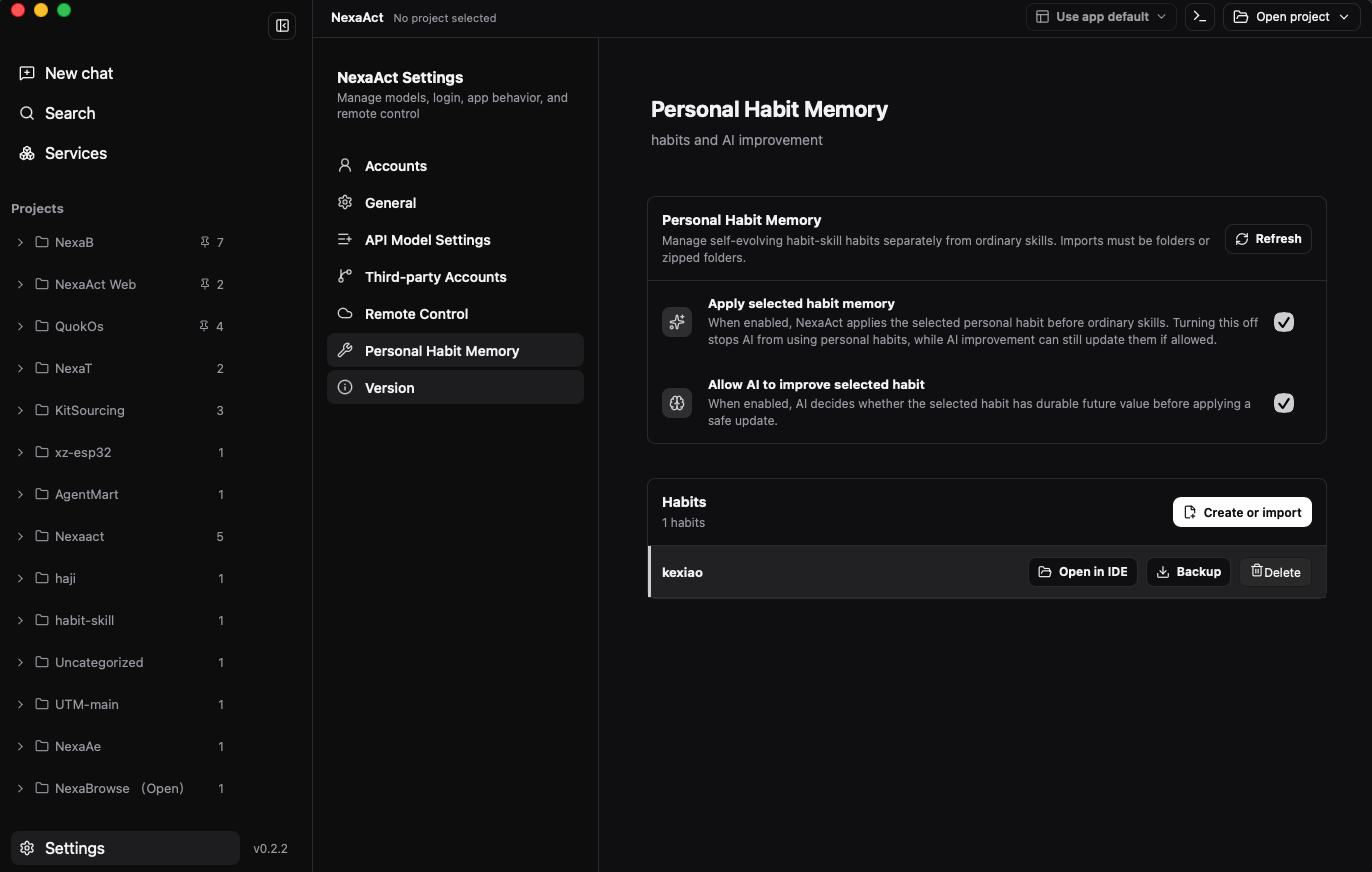
Task: Collapse the sidebar with the panel toggle icon
Action: point(282,26)
